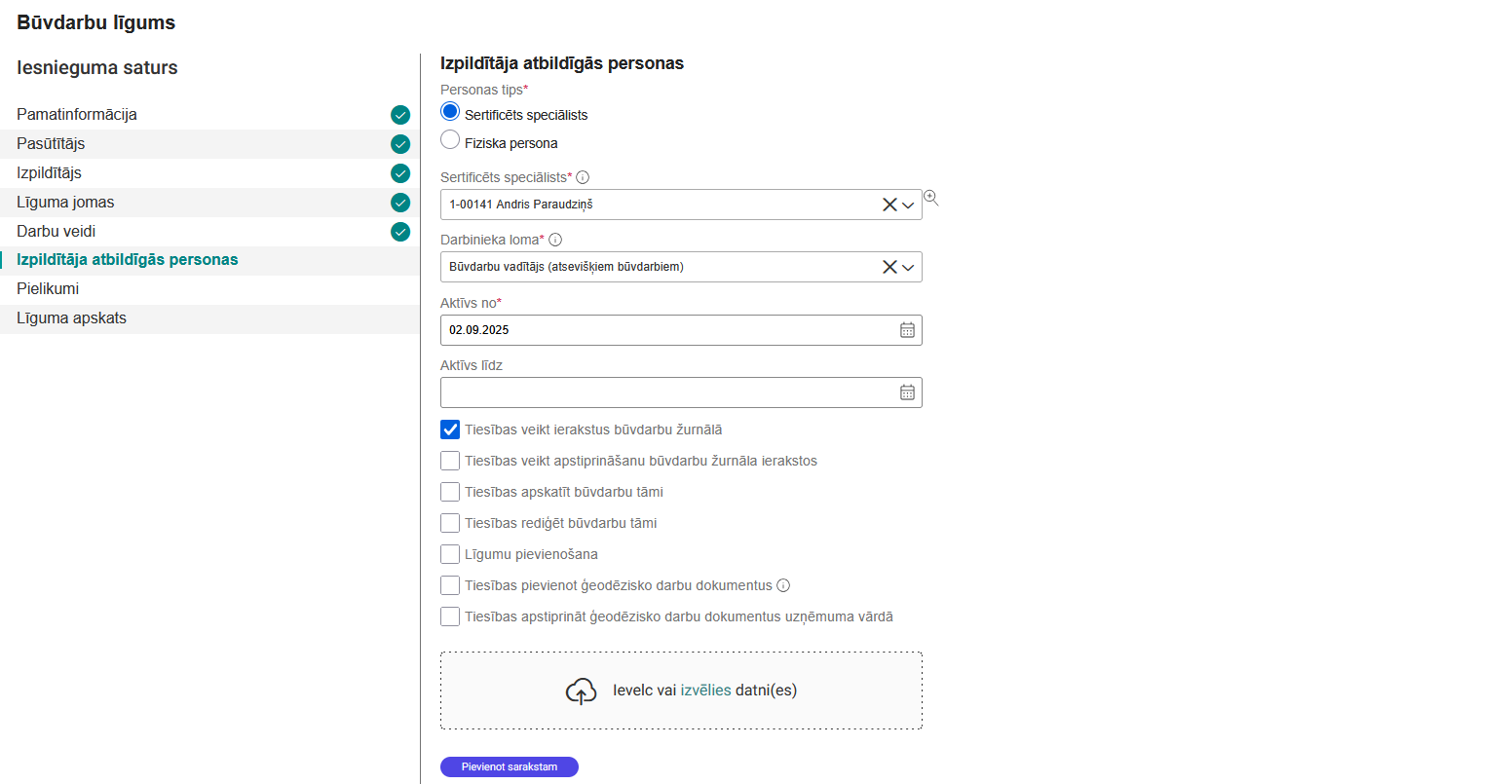Open the Aktīvs no calendar picker
1512x784 pixels.
[907, 330]
